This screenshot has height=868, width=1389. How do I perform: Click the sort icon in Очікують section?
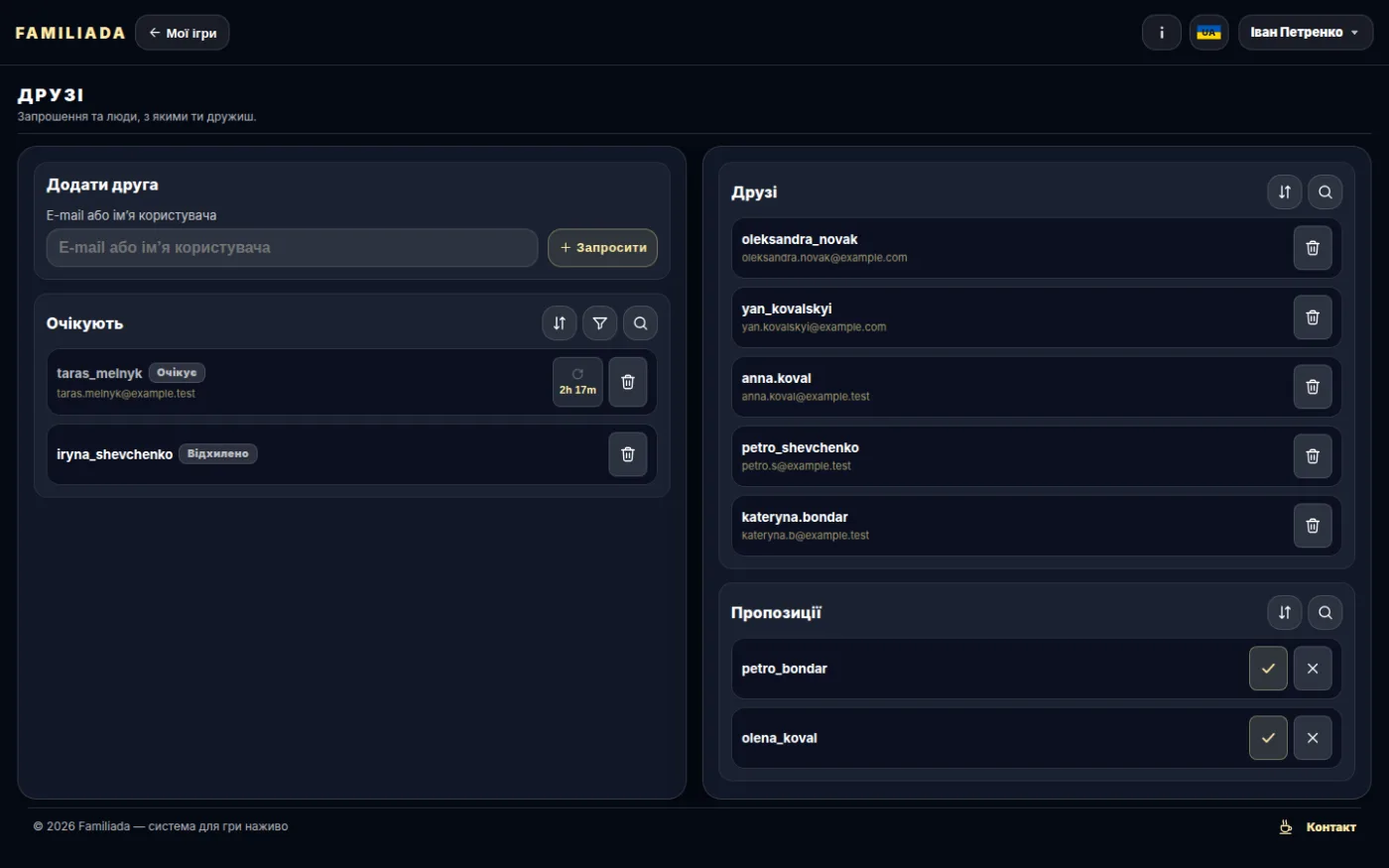560,323
